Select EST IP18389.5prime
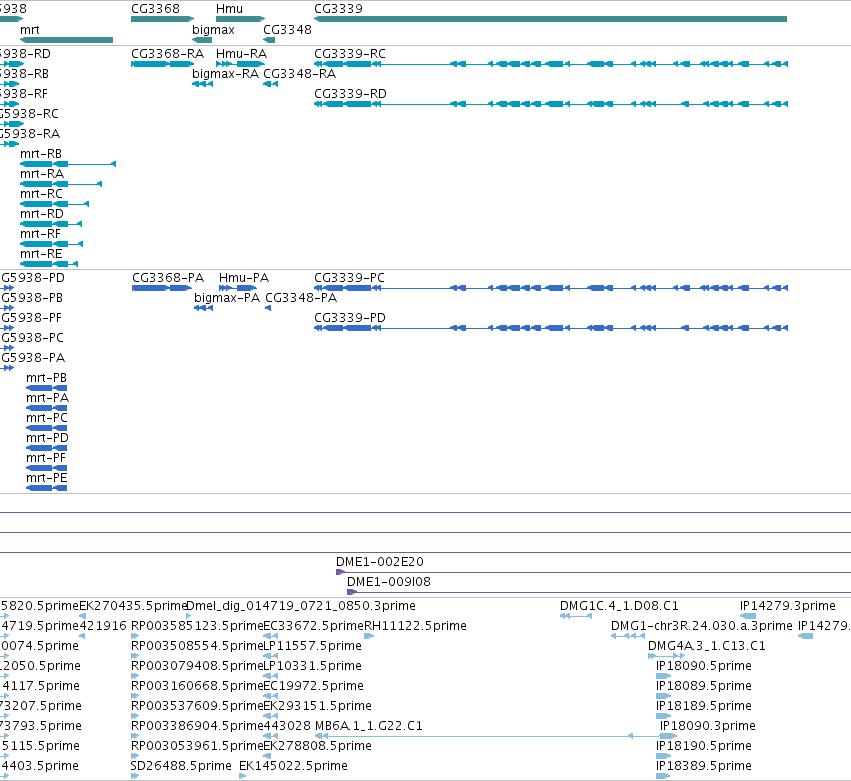The image size is (851, 781). [663, 777]
